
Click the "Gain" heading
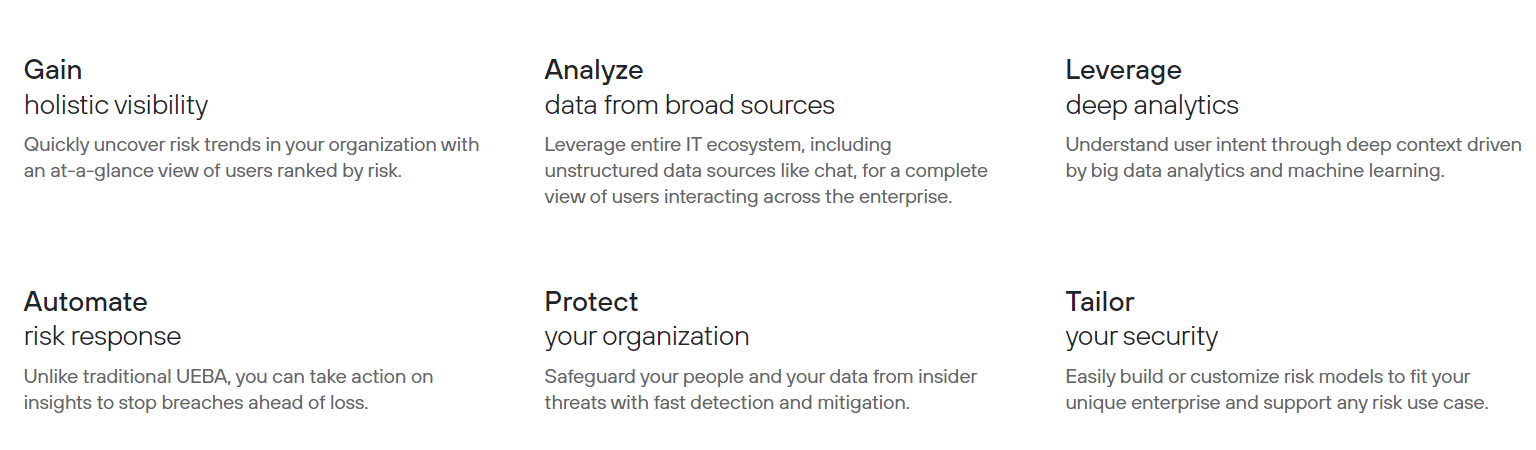(x=53, y=70)
